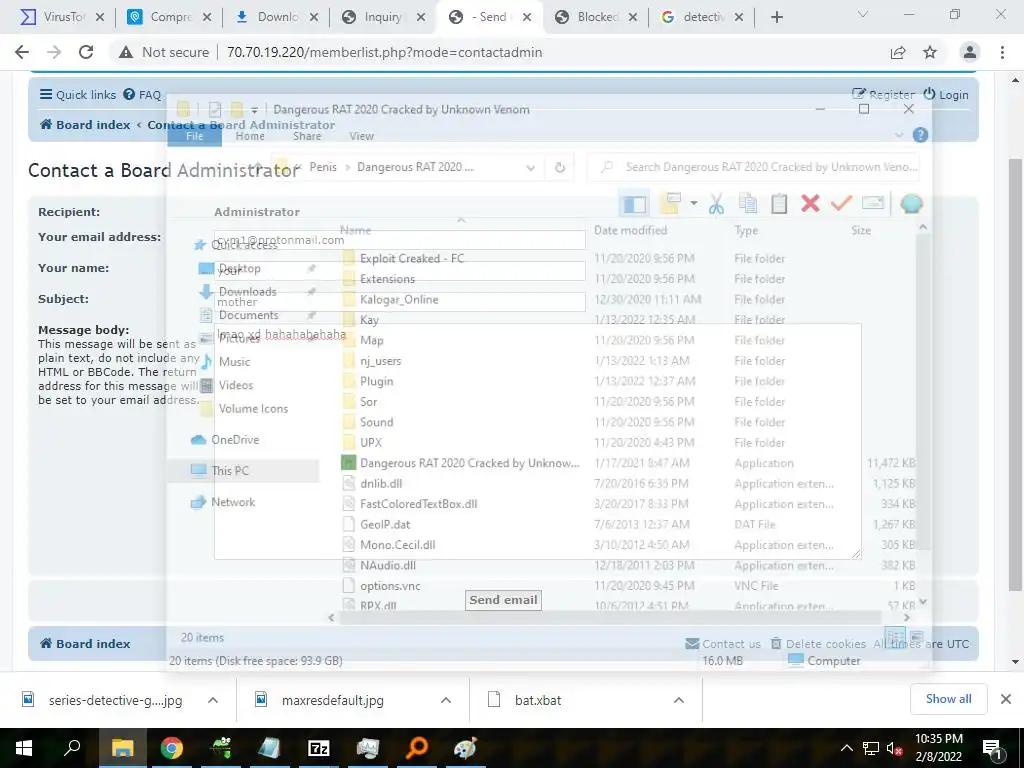
Task: Expand options for maxresdefault.jpg download
Action: (x=446, y=700)
